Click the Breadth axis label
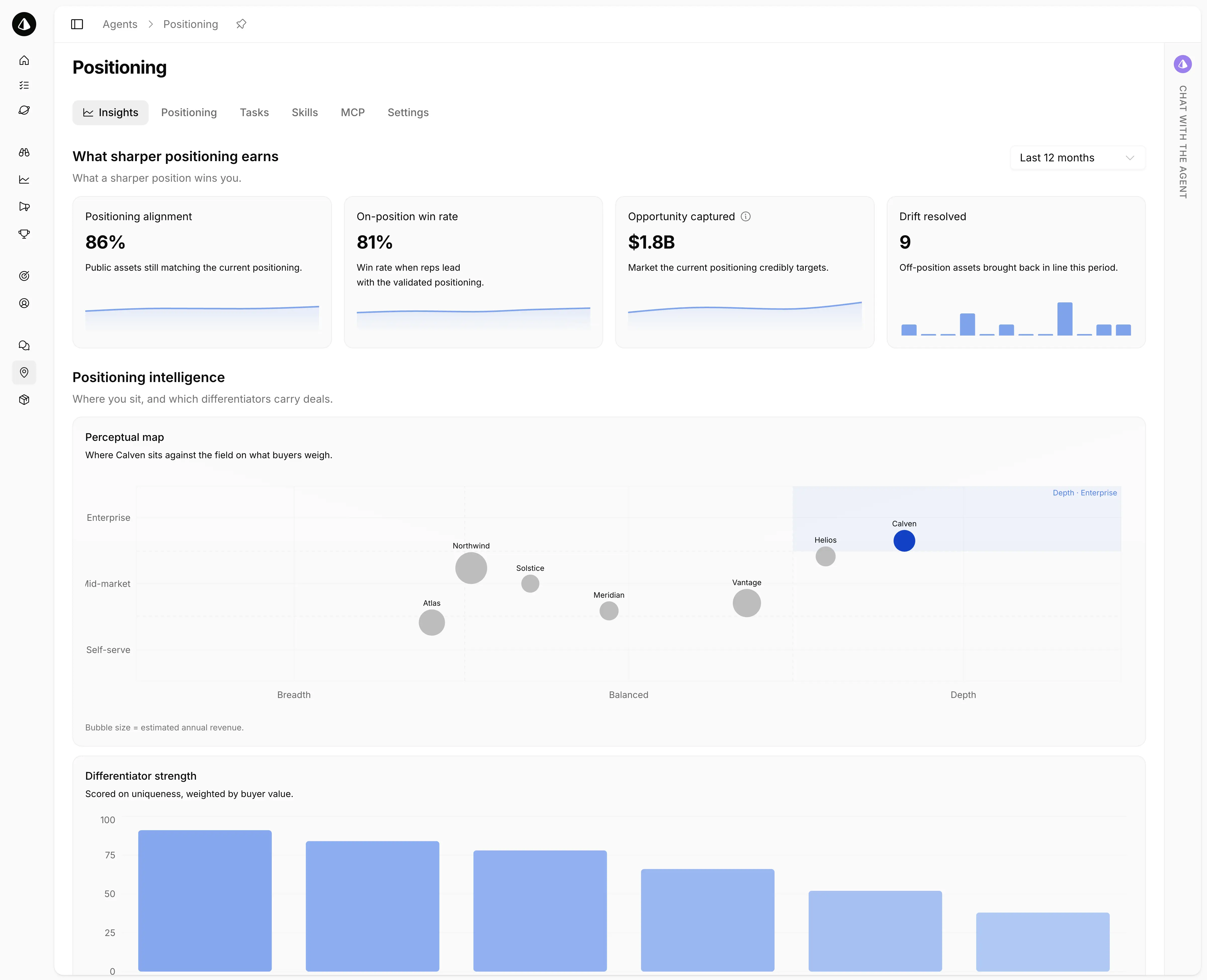Viewport: 1207px width, 980px height. (x=294, y=695)
